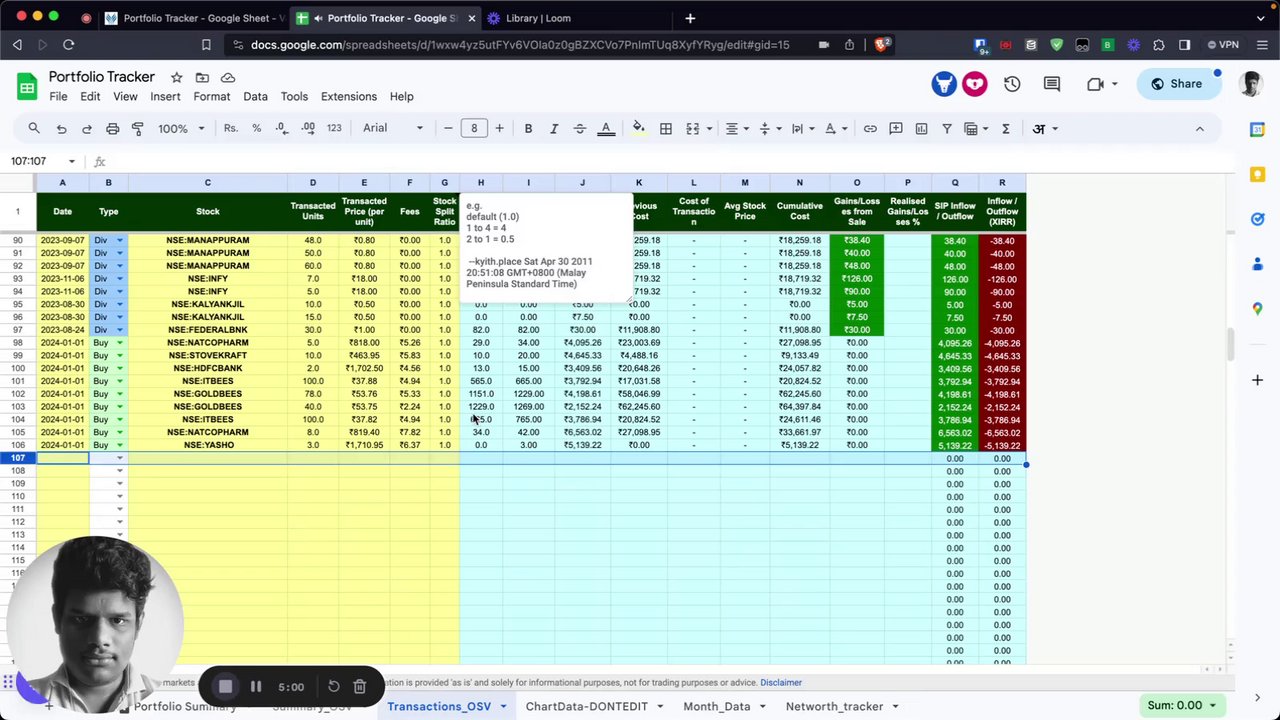Click the Create a filter funnel icon
Viewport: 1280px width, 720px height.
(x=946, y=128)
